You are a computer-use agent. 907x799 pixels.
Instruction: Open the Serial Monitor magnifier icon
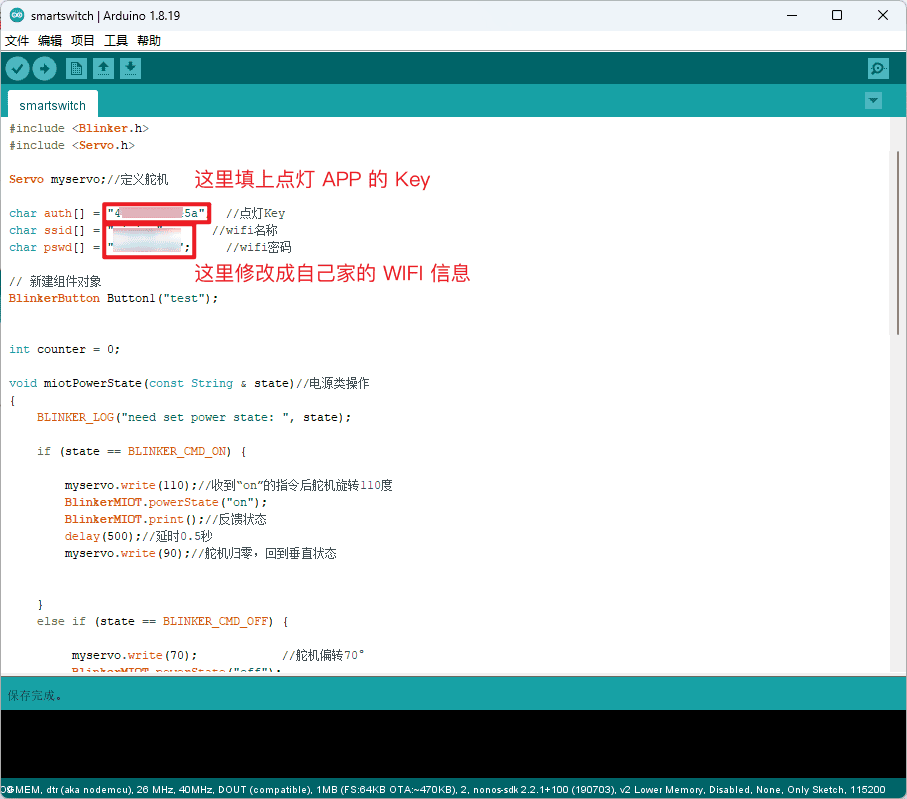(x=878, y=69)
